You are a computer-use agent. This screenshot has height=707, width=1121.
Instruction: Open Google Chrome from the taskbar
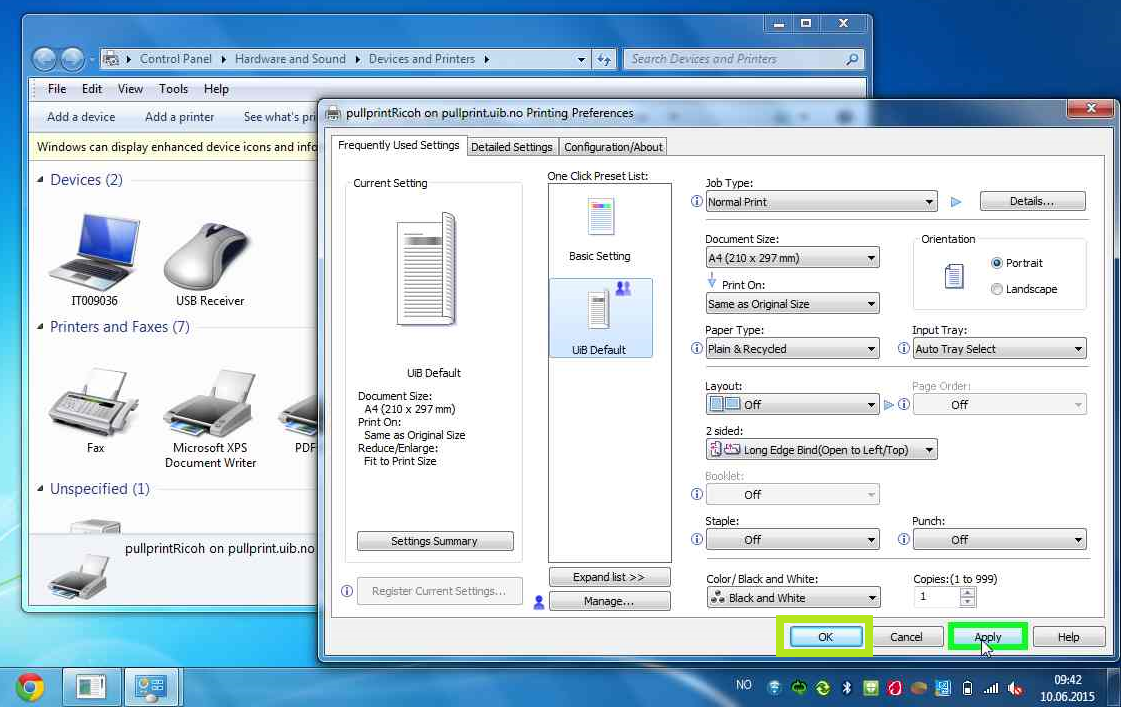30,688
